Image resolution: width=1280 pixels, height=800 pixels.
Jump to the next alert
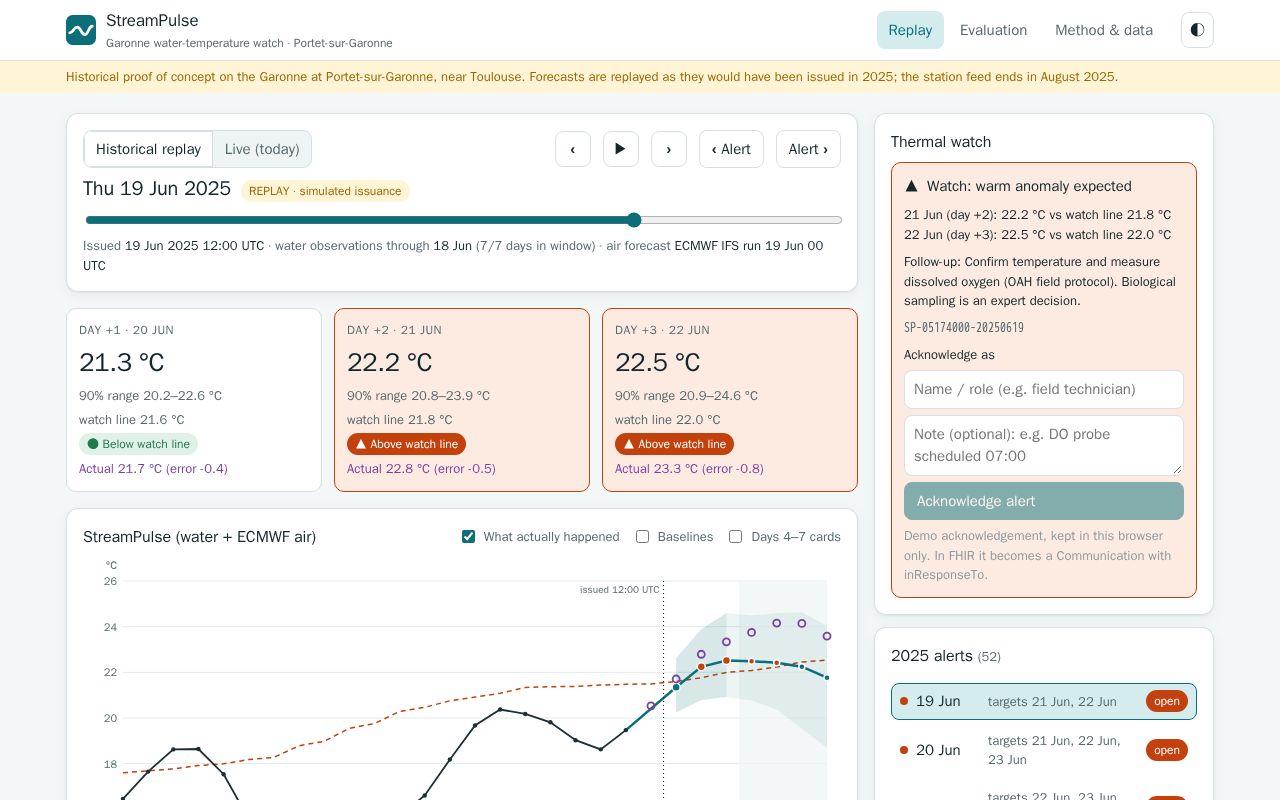pyautogui.click(x=808, y=149)
